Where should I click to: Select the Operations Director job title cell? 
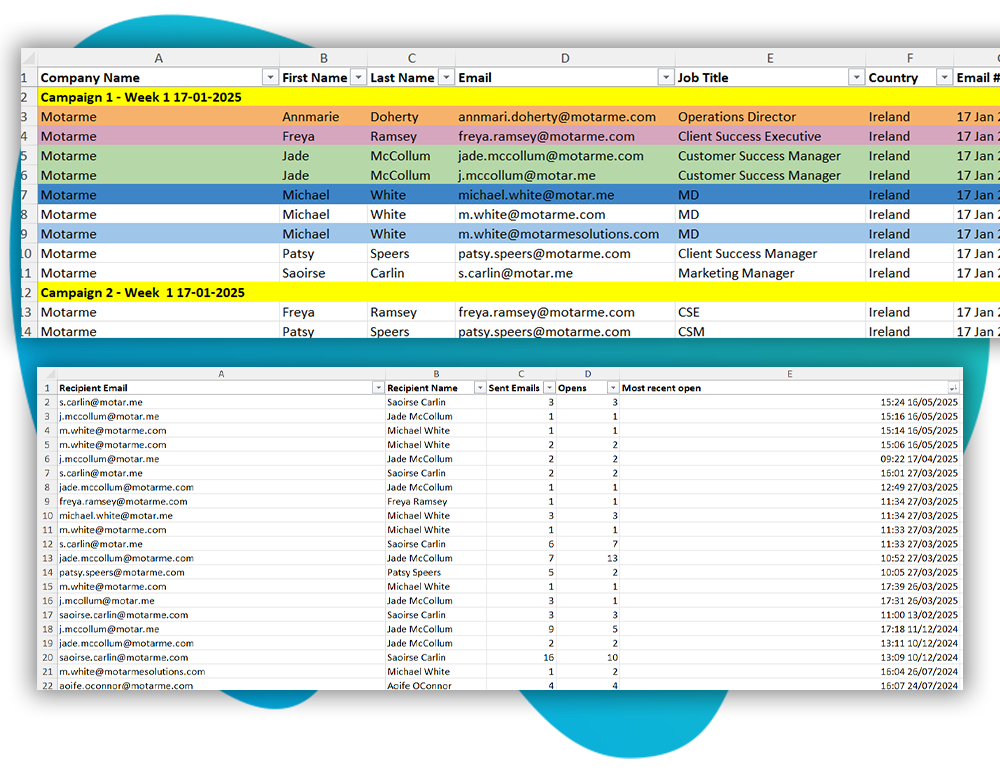(x=737, y=117)
